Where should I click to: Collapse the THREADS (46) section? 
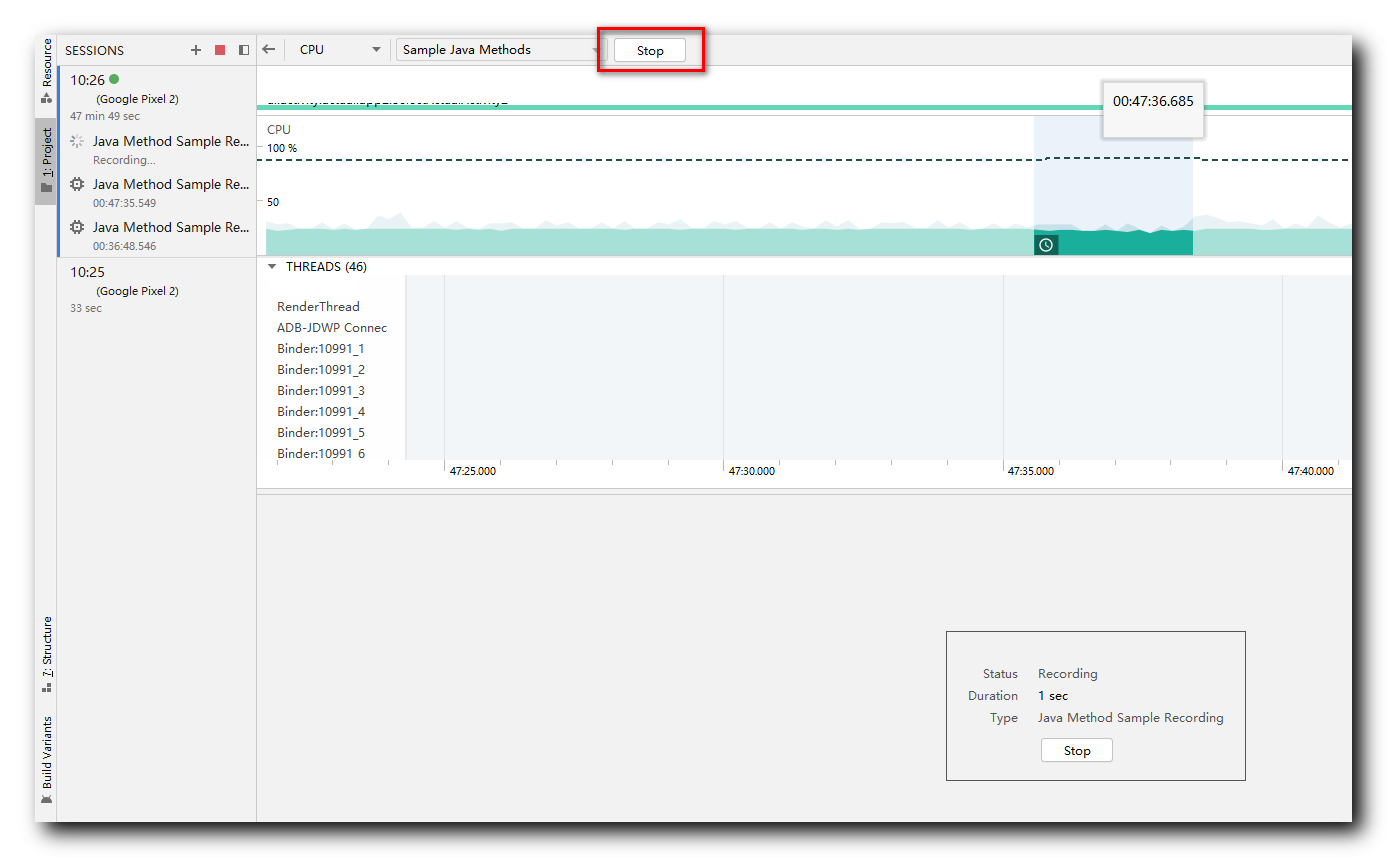coord(271,267)
